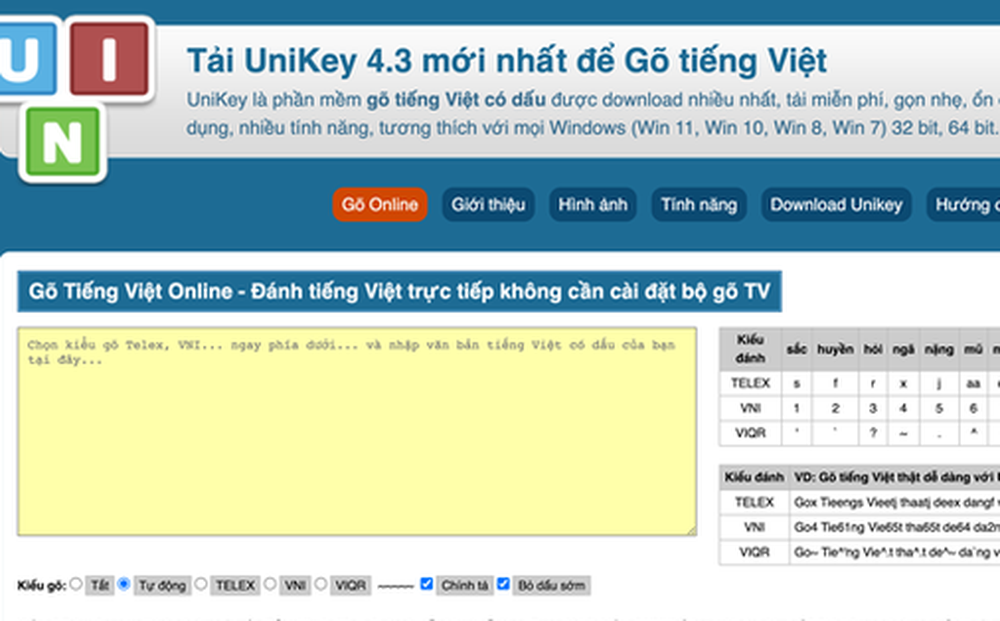Viewport: 1000px width, 621px height.
Task: Click the Kiểu đánh header in example table
Action: (754, 477)
